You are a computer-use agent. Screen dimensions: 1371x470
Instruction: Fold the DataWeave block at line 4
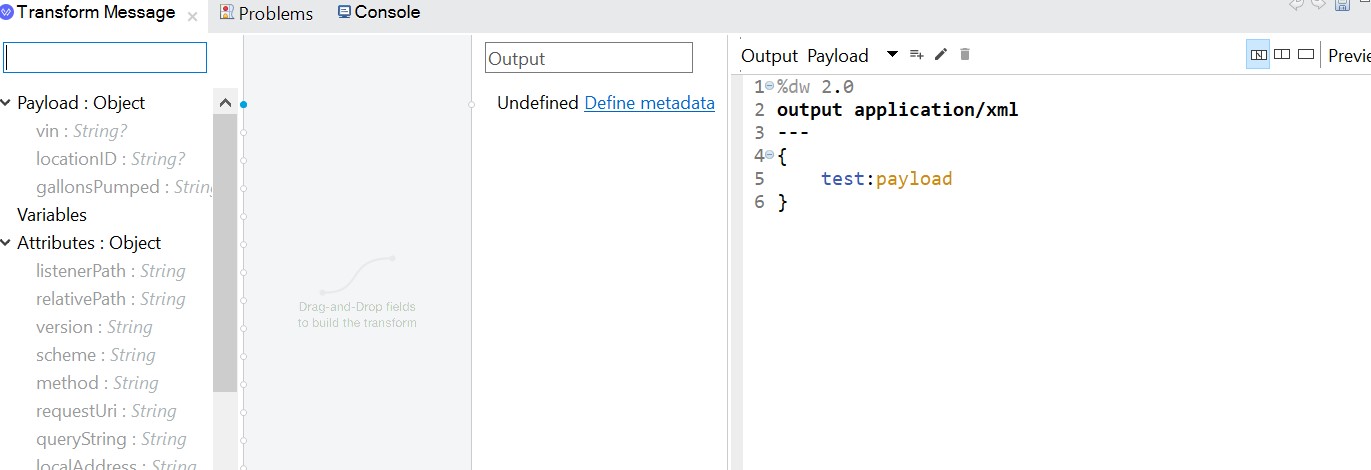[x=770, y=155]
